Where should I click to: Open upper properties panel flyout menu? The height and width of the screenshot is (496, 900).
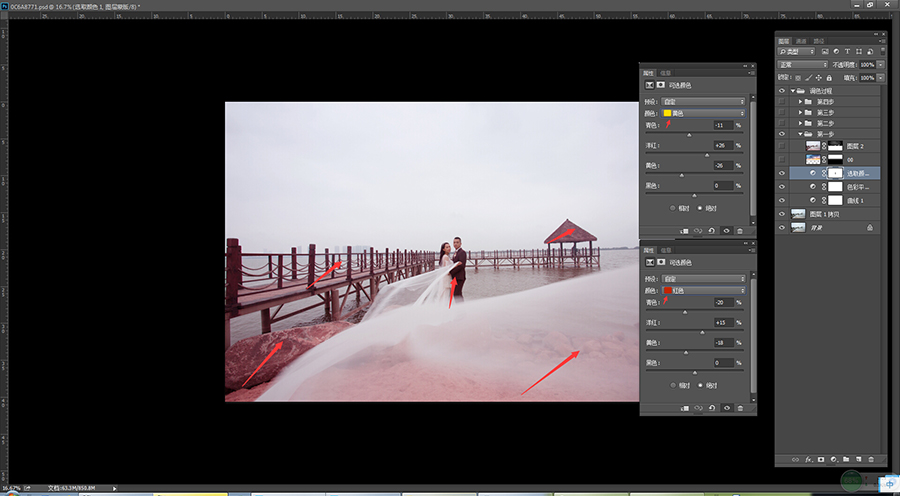coord(751,73)
